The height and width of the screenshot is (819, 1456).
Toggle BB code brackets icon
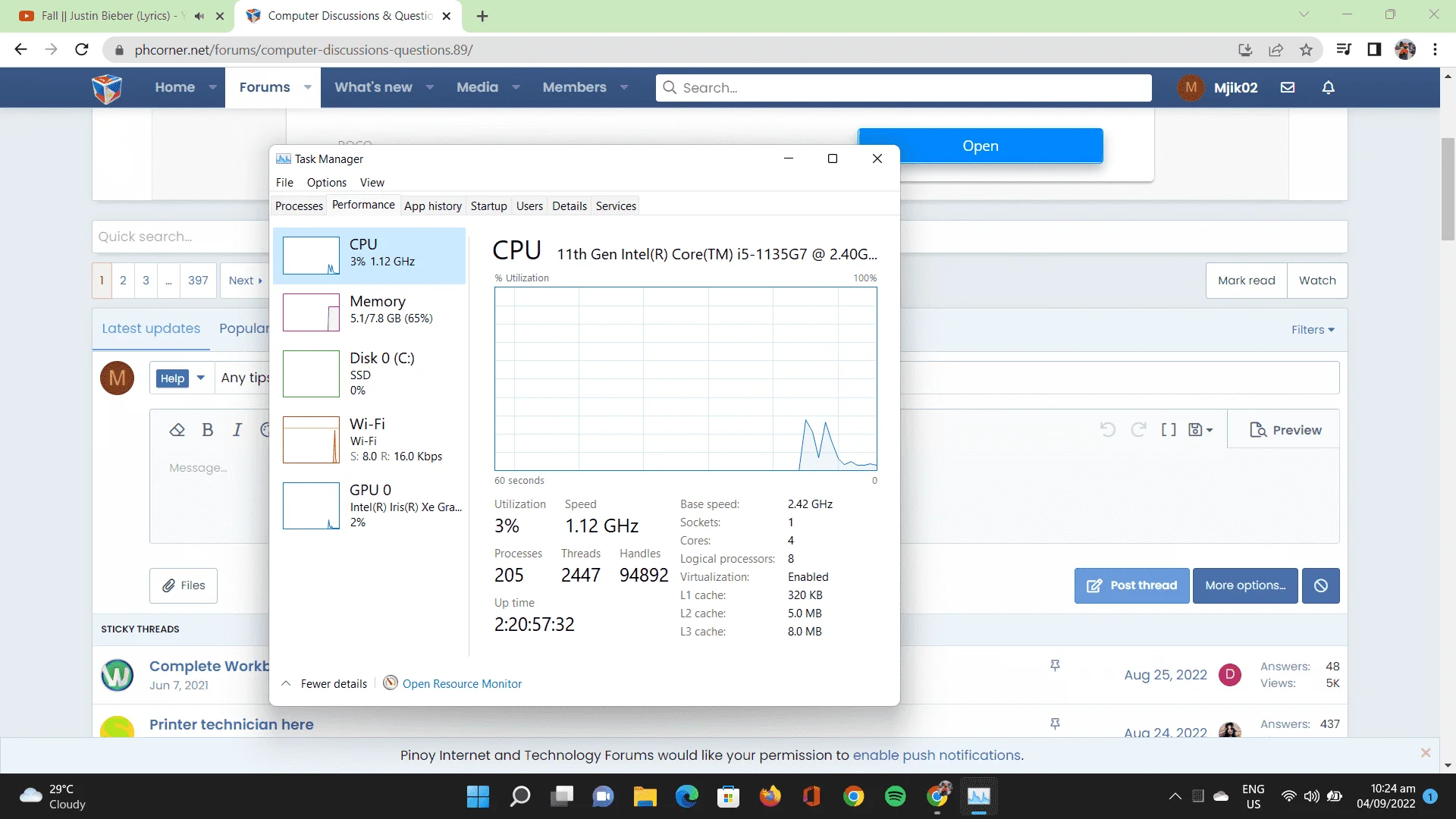click(1169, 430)
